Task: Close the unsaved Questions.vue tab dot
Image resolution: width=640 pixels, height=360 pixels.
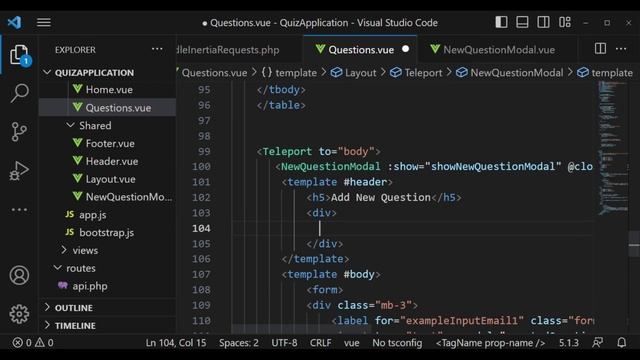Action: [405, 49]
